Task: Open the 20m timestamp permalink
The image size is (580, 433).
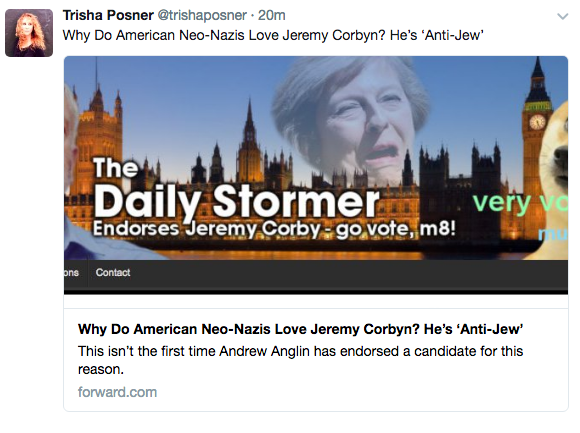Action: (x=272, y=15)
